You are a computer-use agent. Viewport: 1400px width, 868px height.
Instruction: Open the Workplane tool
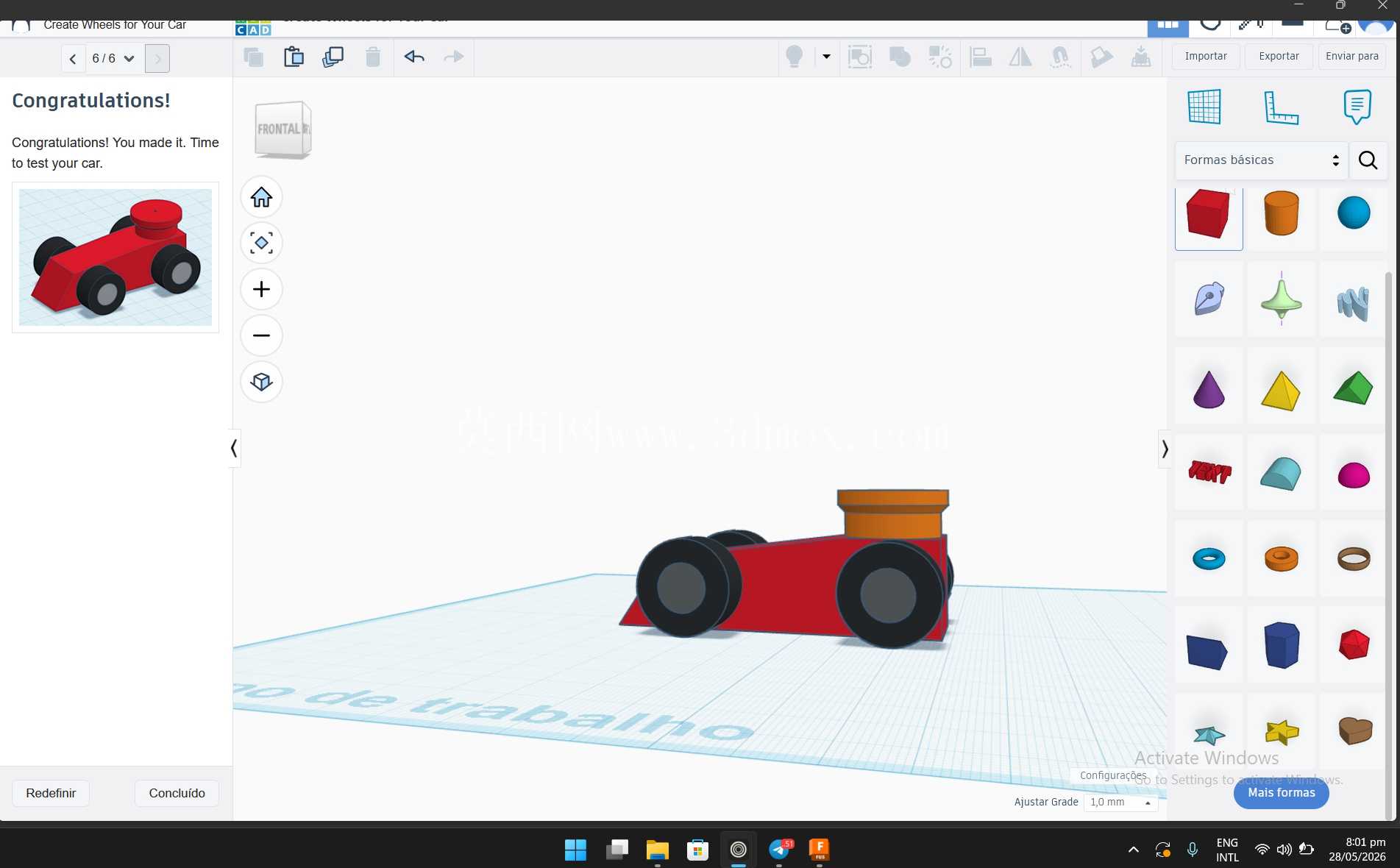tap(1204, 107)
